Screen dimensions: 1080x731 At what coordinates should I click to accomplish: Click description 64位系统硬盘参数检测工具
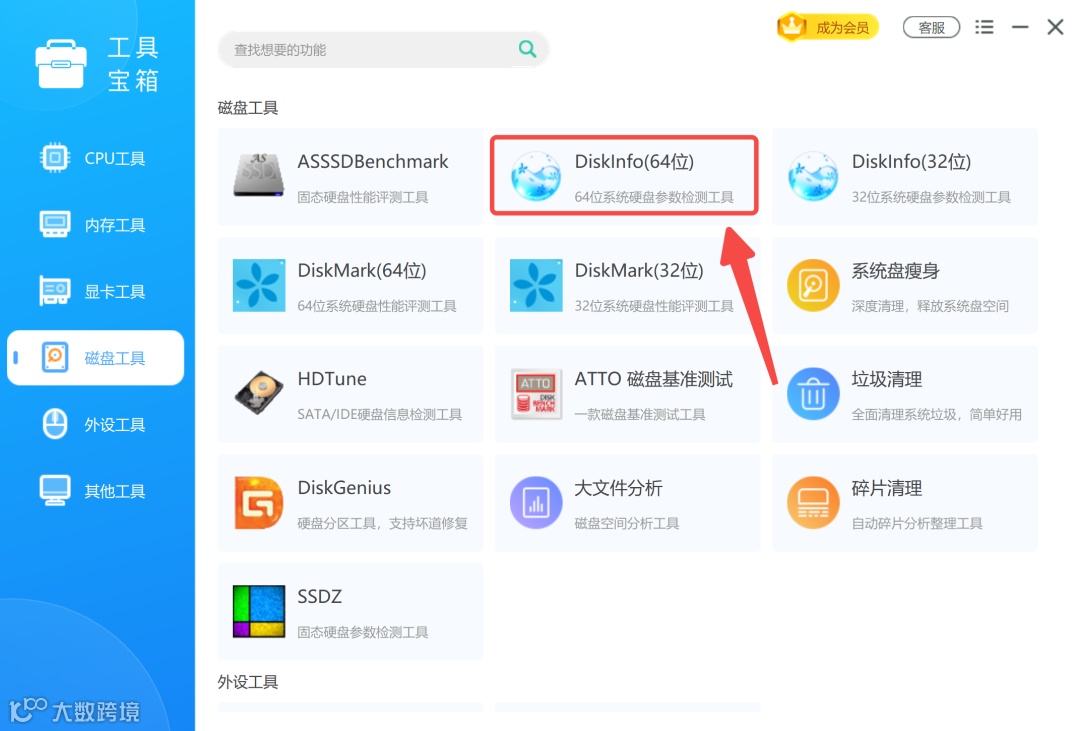[x=654, y=197]
